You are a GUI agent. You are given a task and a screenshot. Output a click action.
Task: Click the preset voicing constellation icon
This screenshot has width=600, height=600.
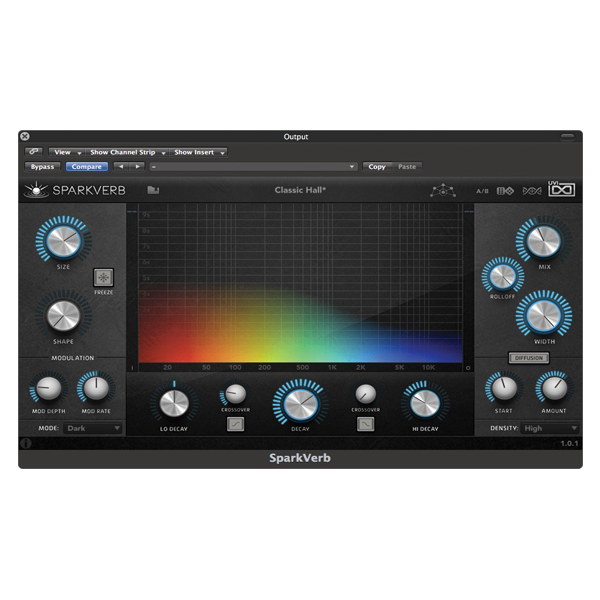tap(442, 190)
